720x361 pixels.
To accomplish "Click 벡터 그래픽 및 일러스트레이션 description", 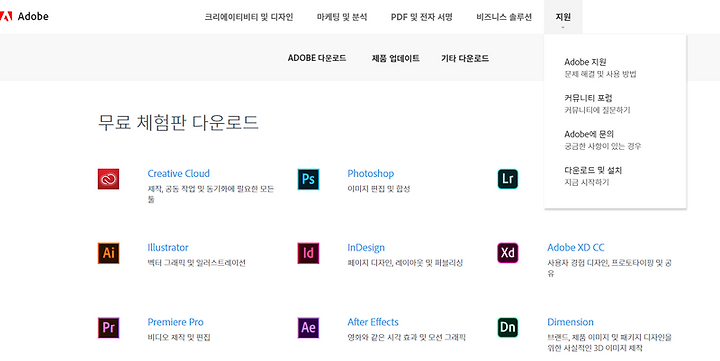I will (x=197, y=263).
